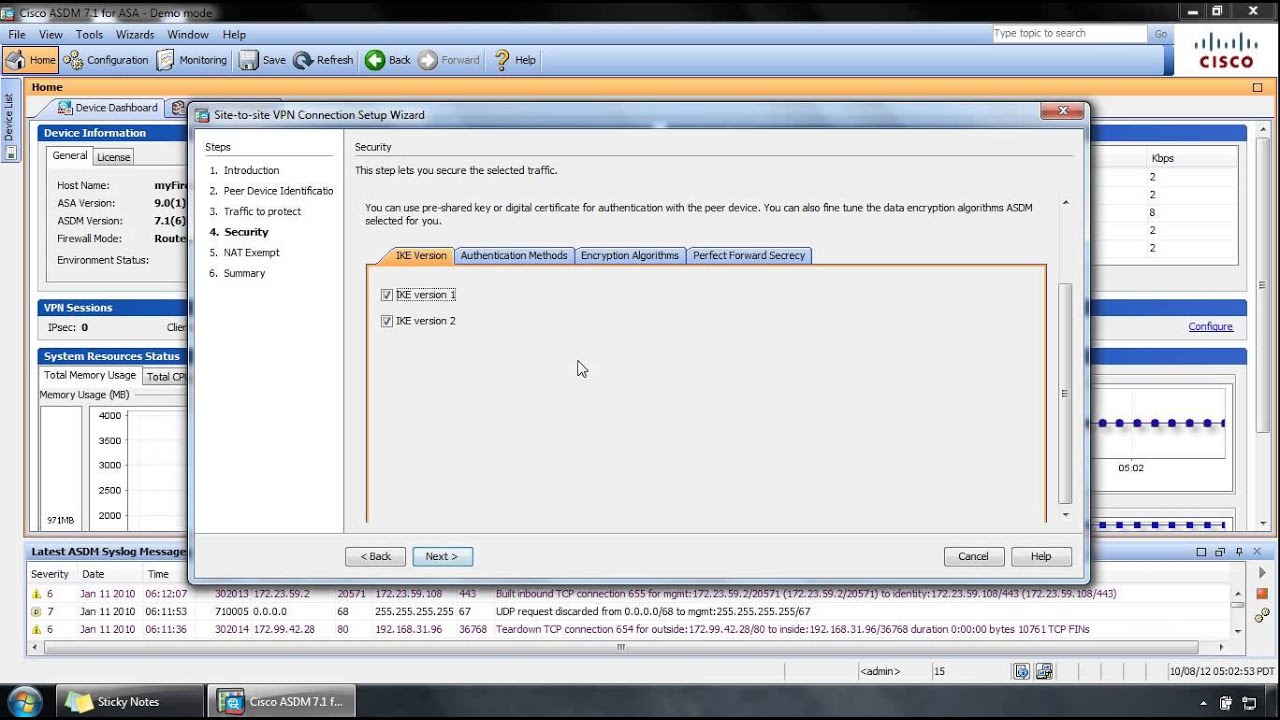Click the VPN wizard title bar icon
The image size is (1280, 720).
[202, 115]
